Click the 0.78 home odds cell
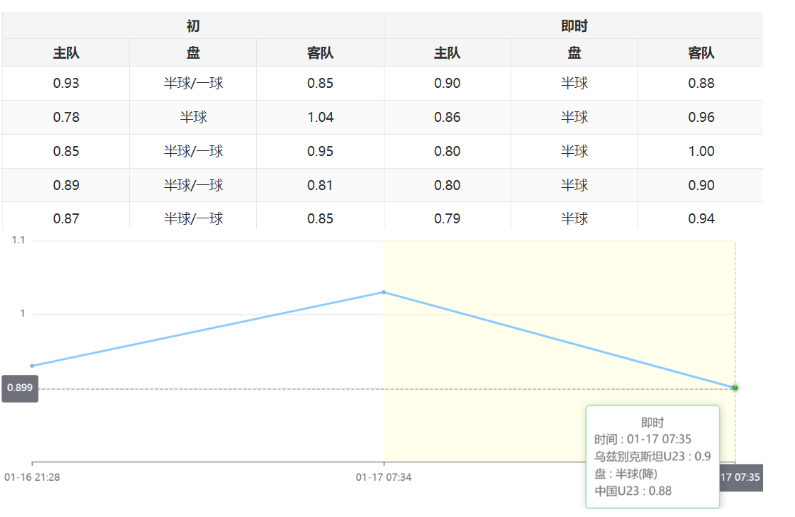The width and height of the screenshot is (795, 517). [66, 117]
